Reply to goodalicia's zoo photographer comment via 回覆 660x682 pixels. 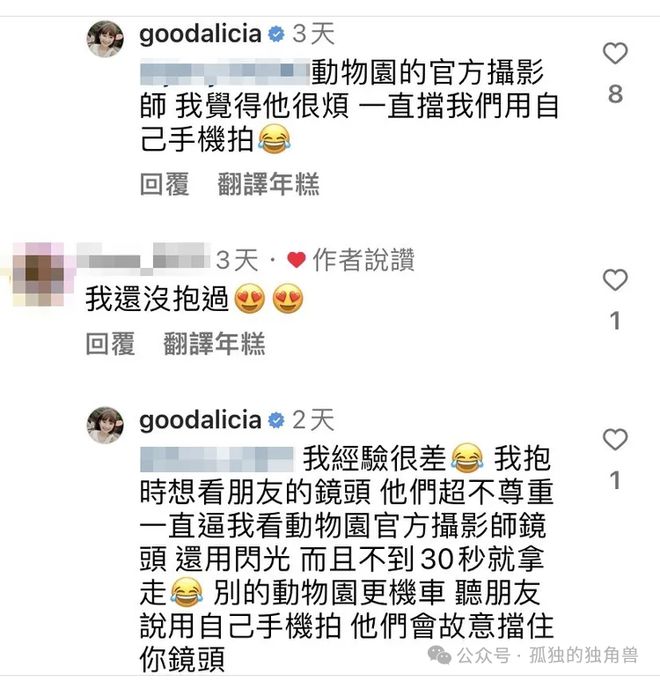point(164,184)
